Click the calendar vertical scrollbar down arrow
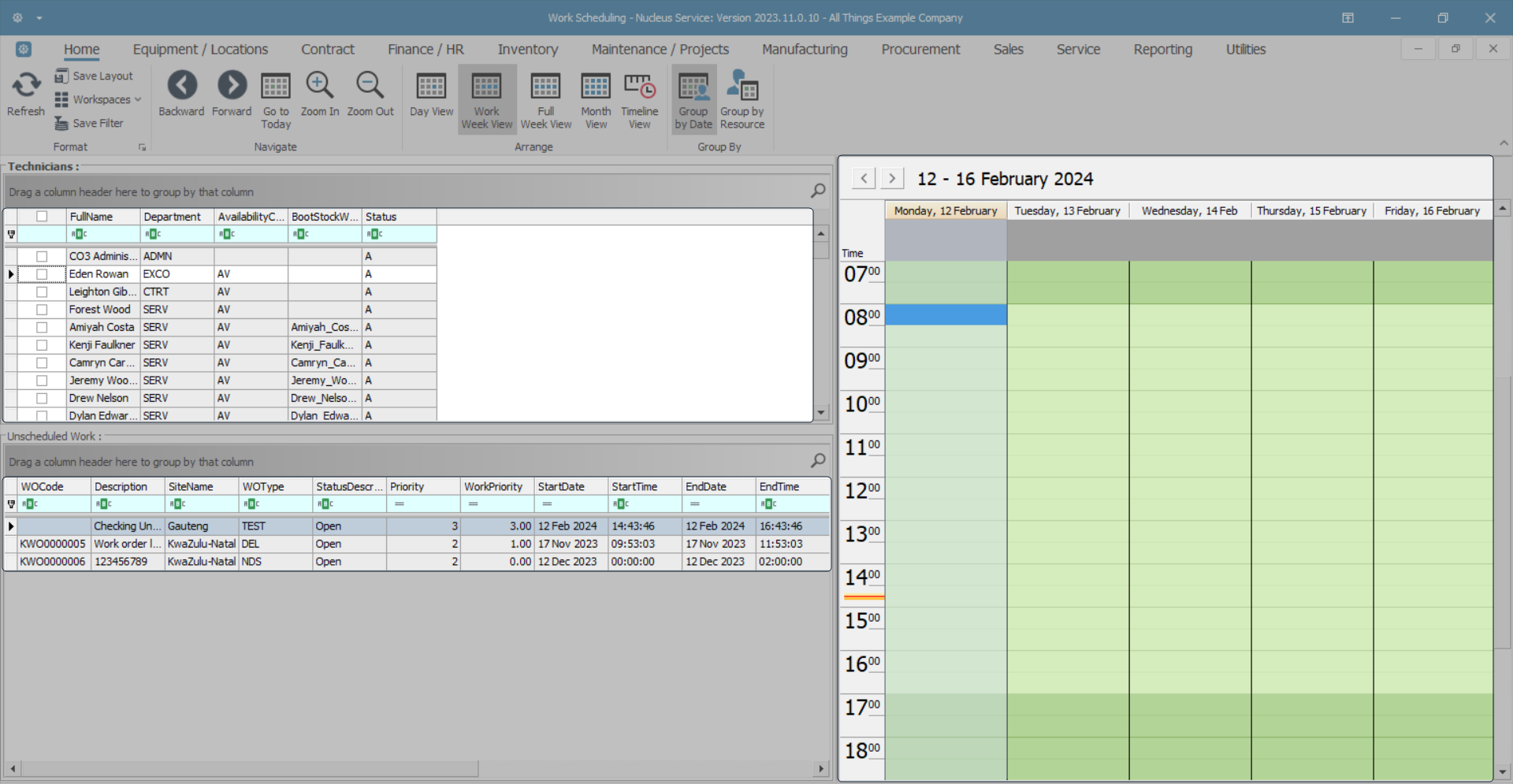Image resolution: width=1513 pixels, height=784 pixels. click(1503, 772)
